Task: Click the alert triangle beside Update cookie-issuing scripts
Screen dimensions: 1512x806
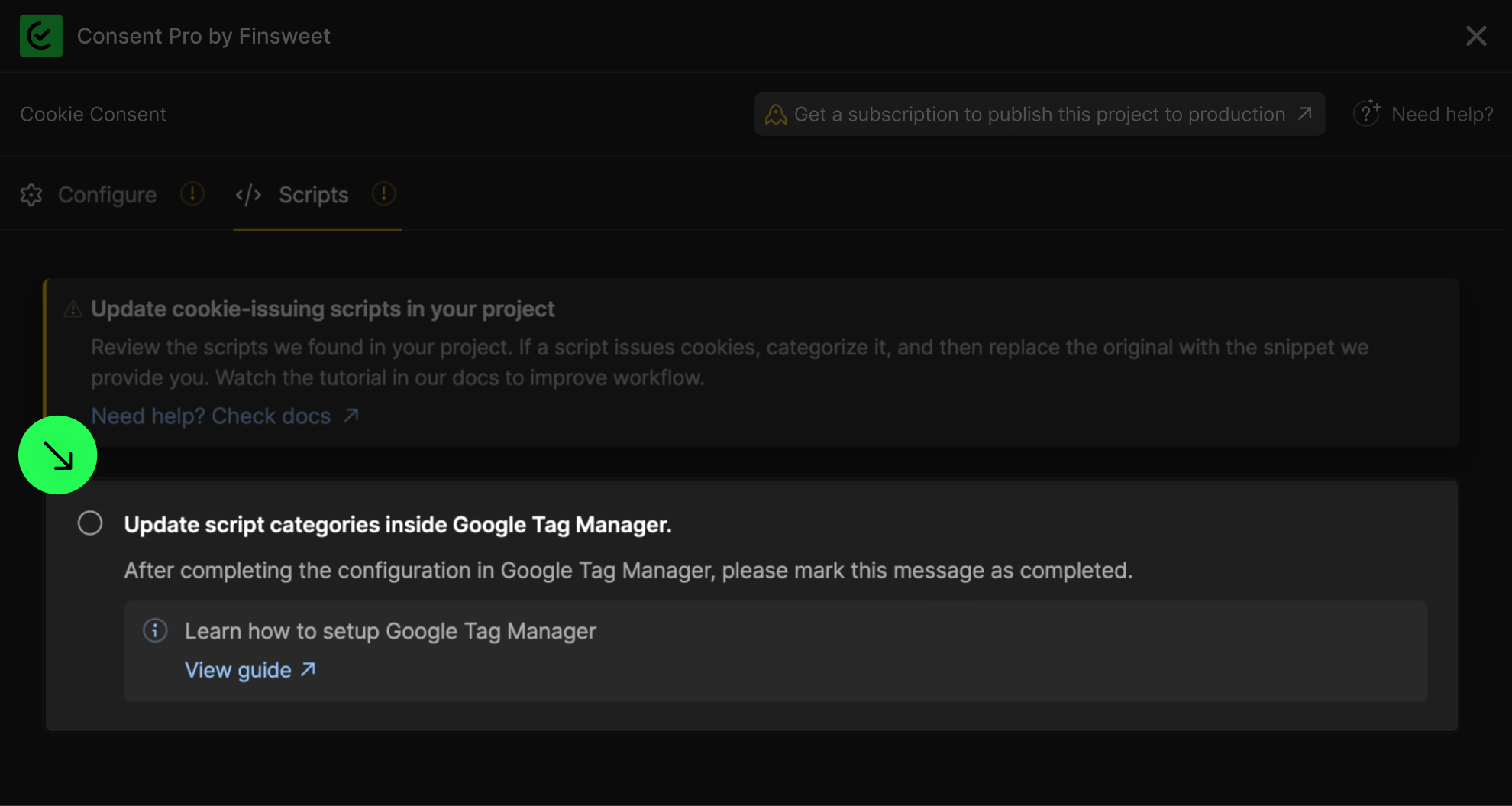Action: [x=73, y=309]
